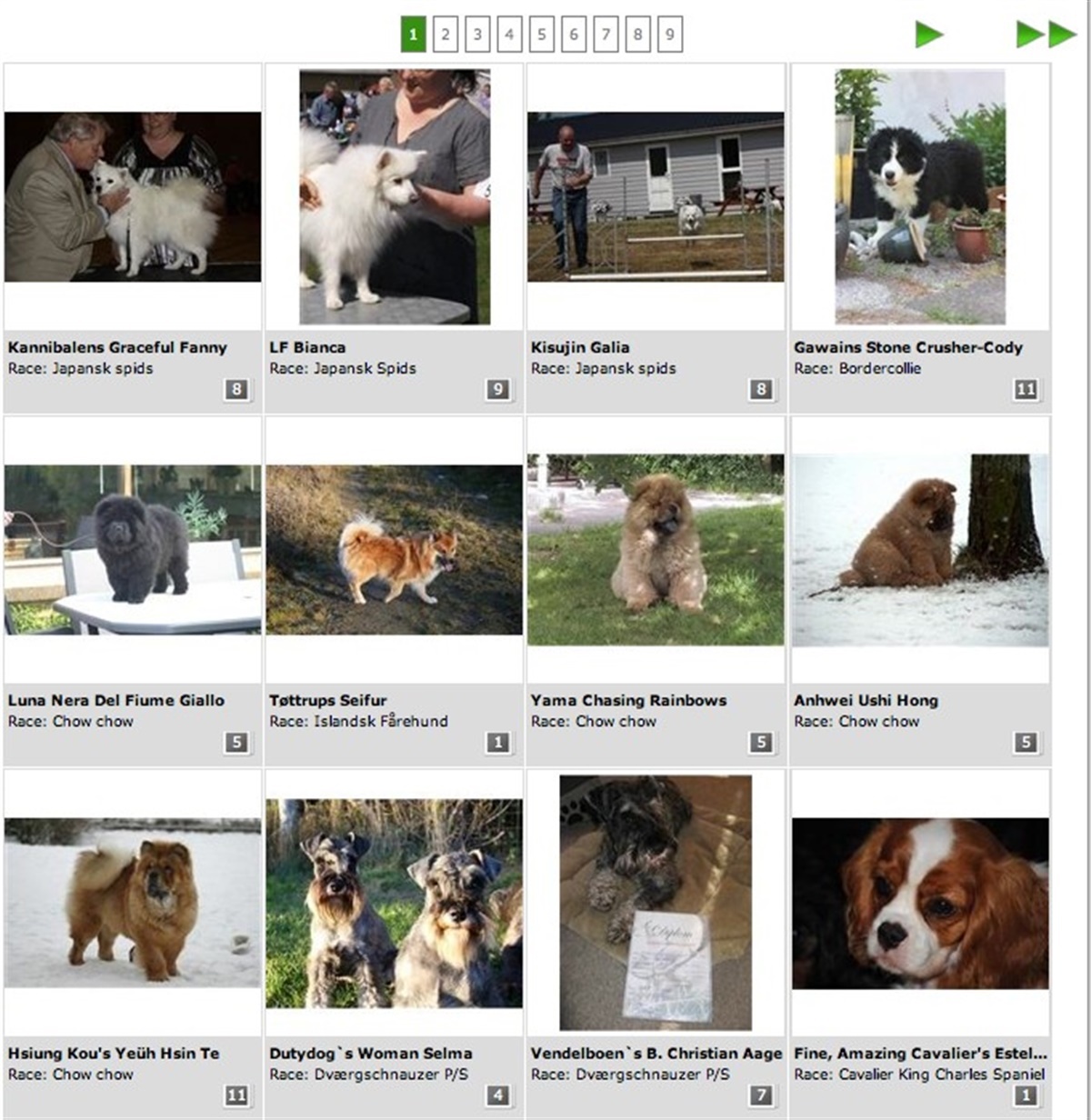Select page 2 in pagination
Viewport: 1091px width, 1120px height.
(445, 35)
